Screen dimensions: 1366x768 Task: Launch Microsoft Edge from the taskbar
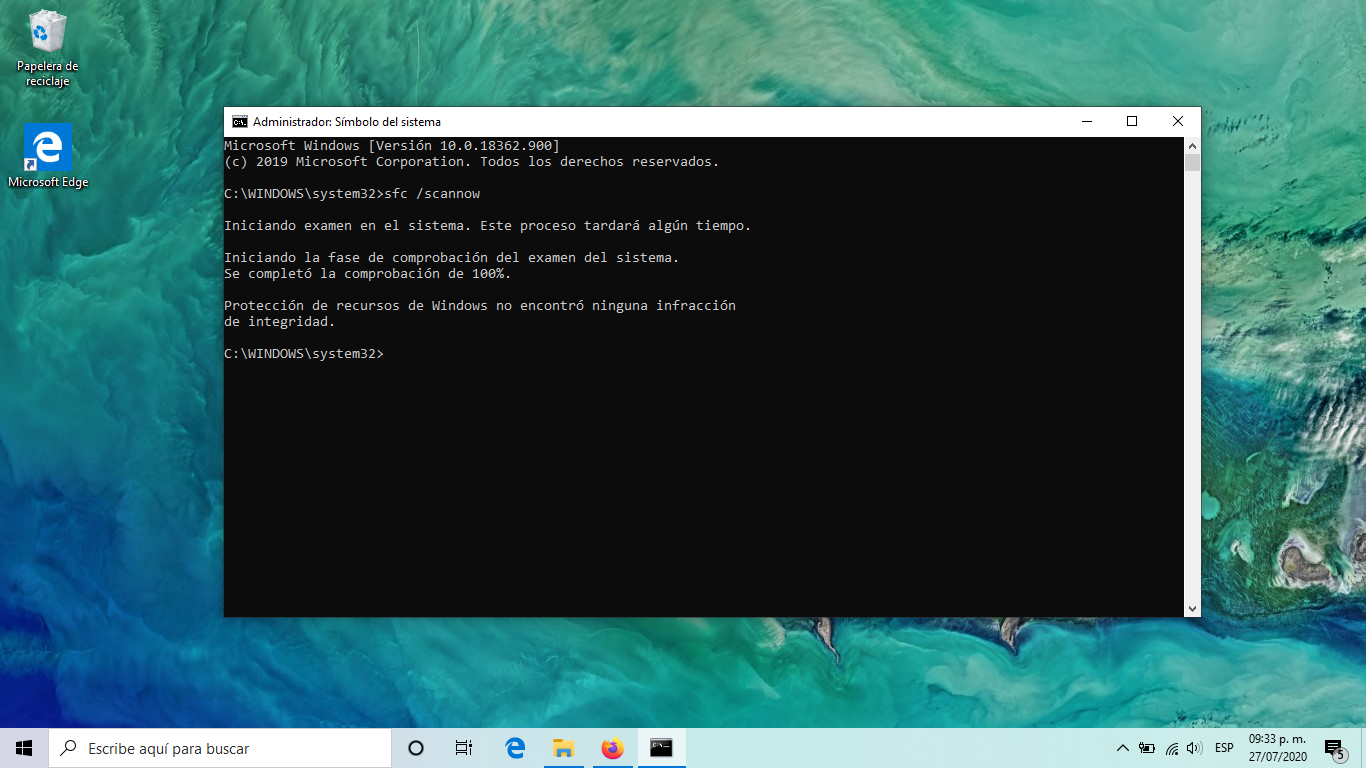[515, 748]
